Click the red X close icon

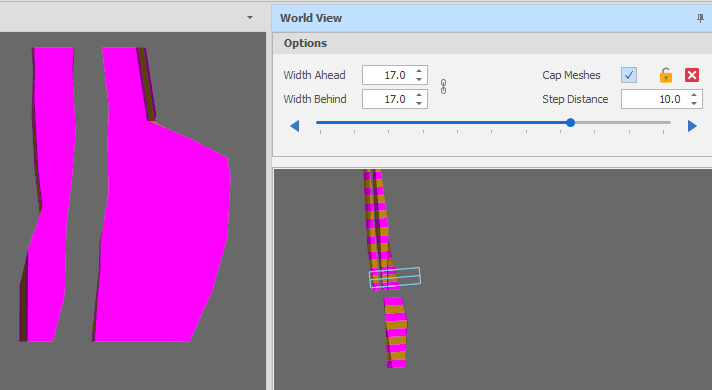pos(692,75)
